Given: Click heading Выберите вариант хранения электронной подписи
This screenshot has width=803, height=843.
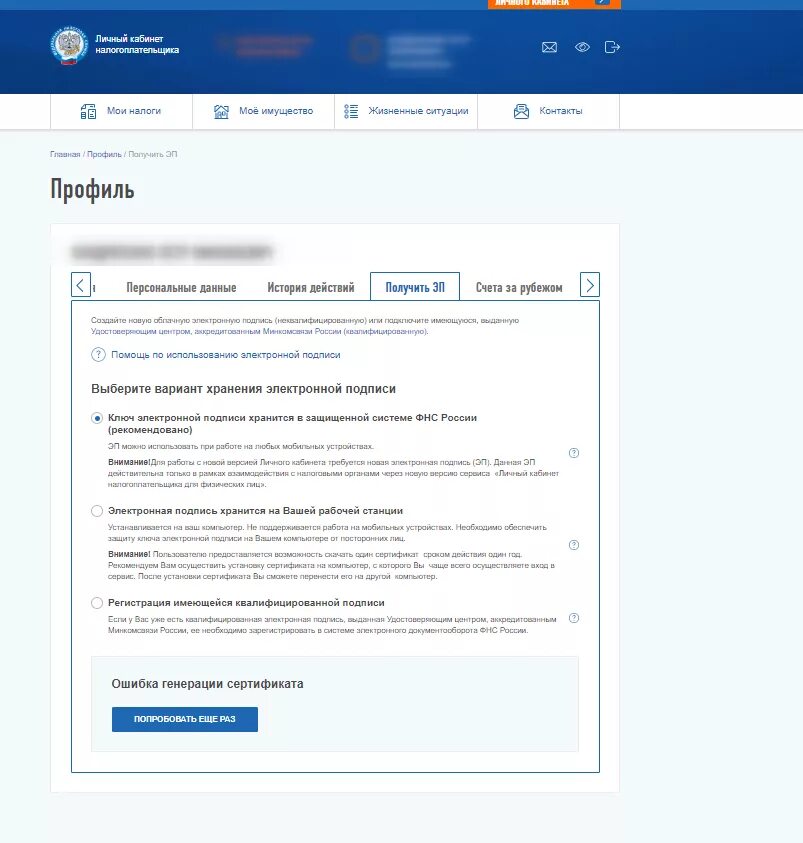Looking at the screenshot, I should tap(243, 389).
